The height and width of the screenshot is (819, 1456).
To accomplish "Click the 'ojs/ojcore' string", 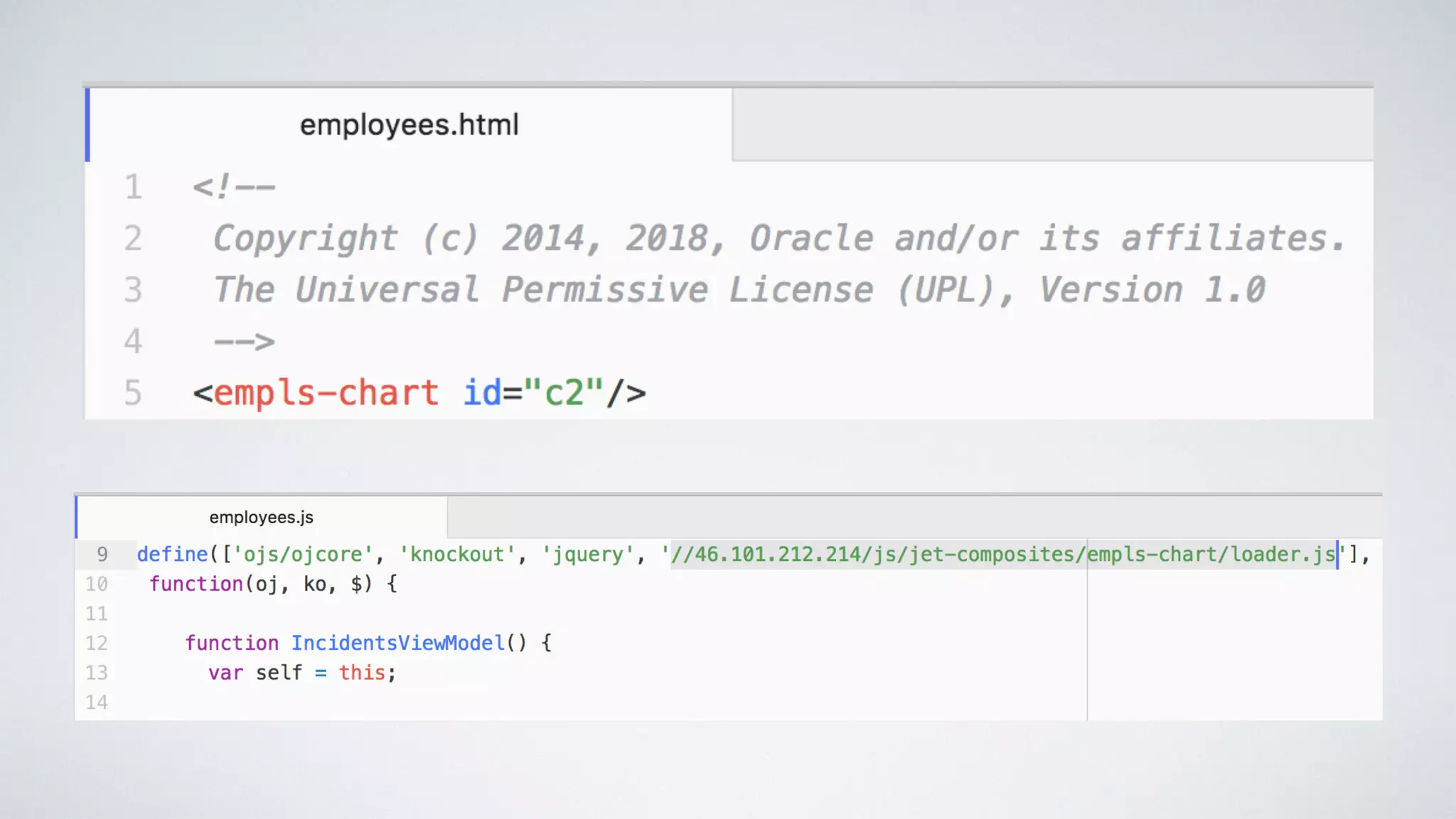I will (x=303, y=555).
